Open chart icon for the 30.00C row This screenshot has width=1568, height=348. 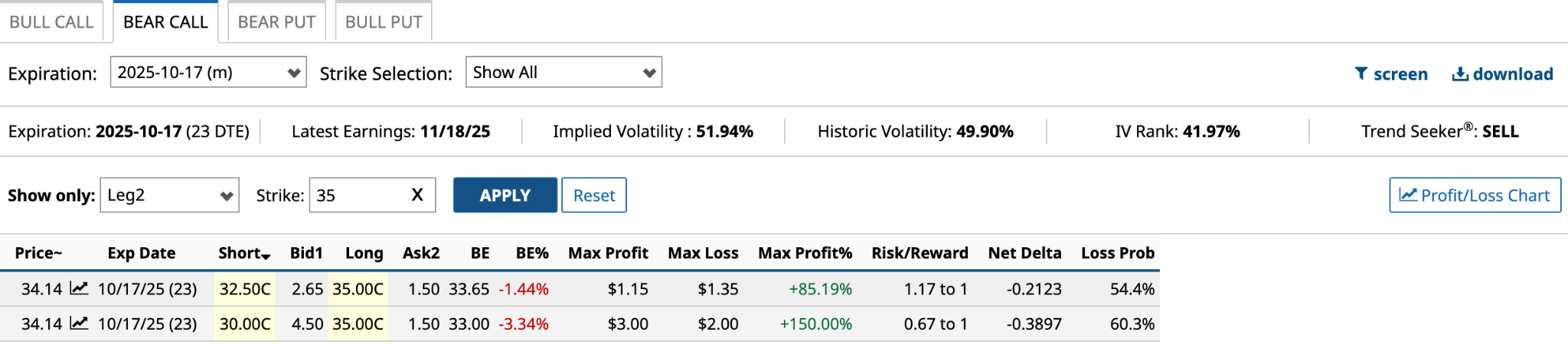[x=79, y=324]
